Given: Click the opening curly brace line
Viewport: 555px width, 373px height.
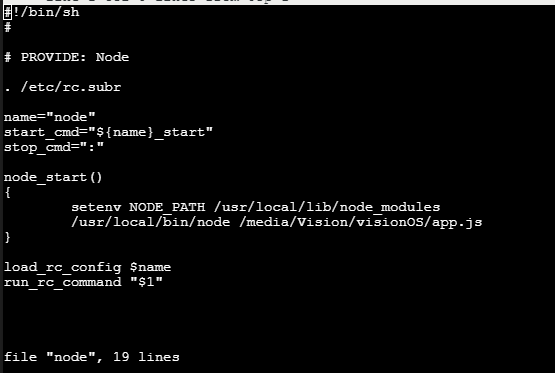Looking at the screenshot, I should point(7,192).
